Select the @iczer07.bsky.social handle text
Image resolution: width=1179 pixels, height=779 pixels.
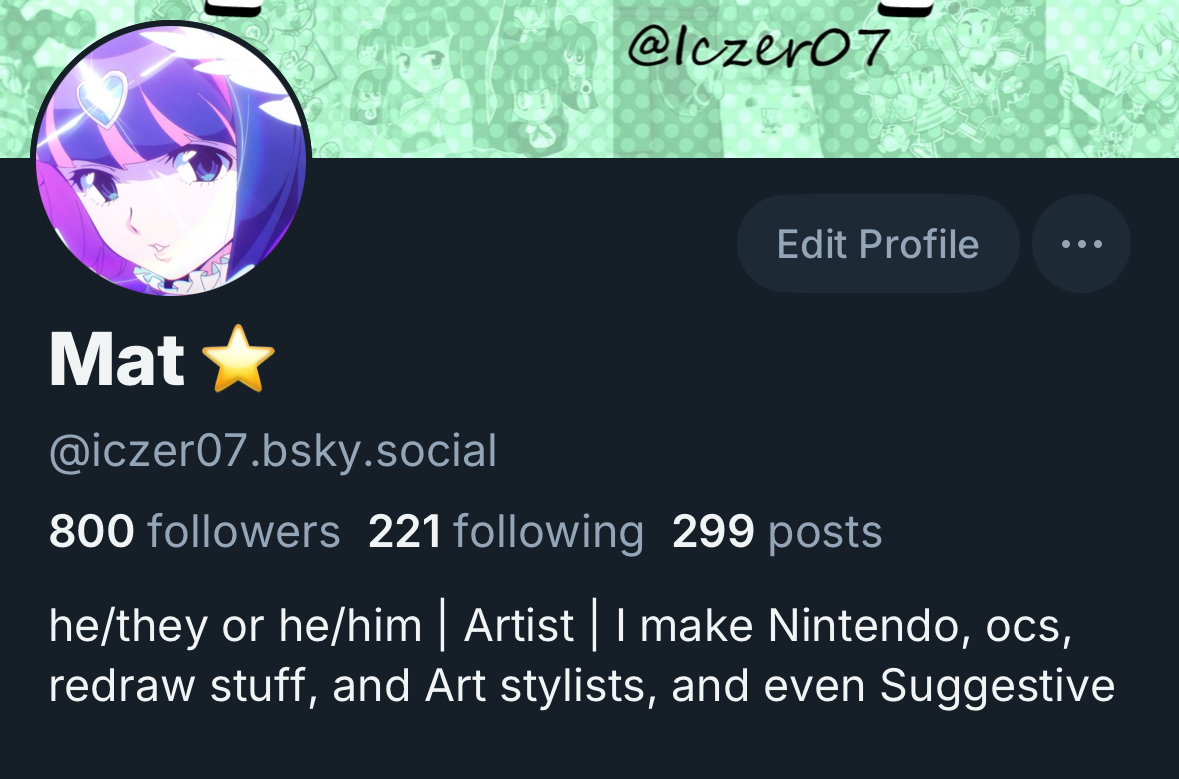pos(273,451)
